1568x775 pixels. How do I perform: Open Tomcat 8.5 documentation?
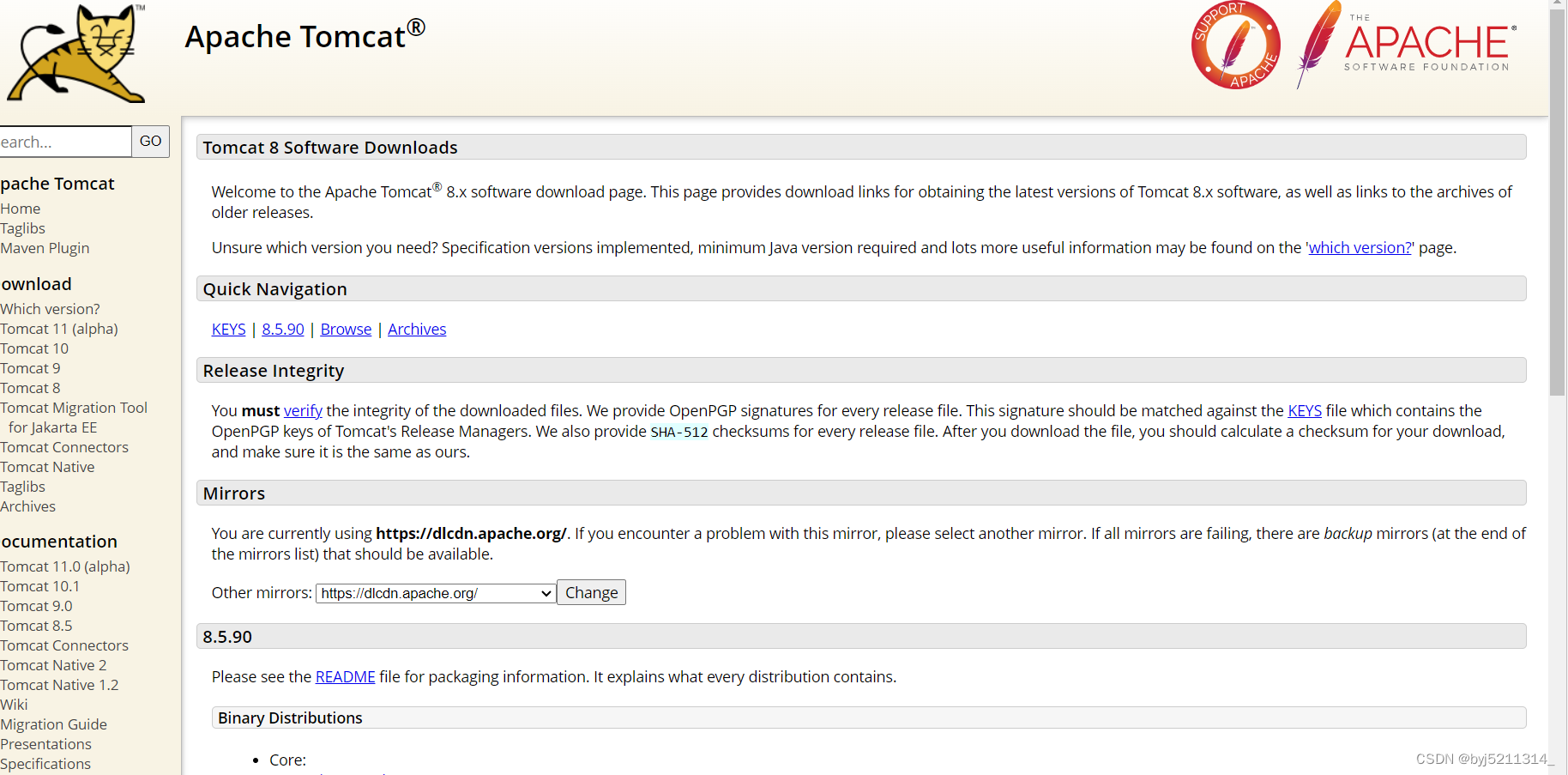point(36,626)
